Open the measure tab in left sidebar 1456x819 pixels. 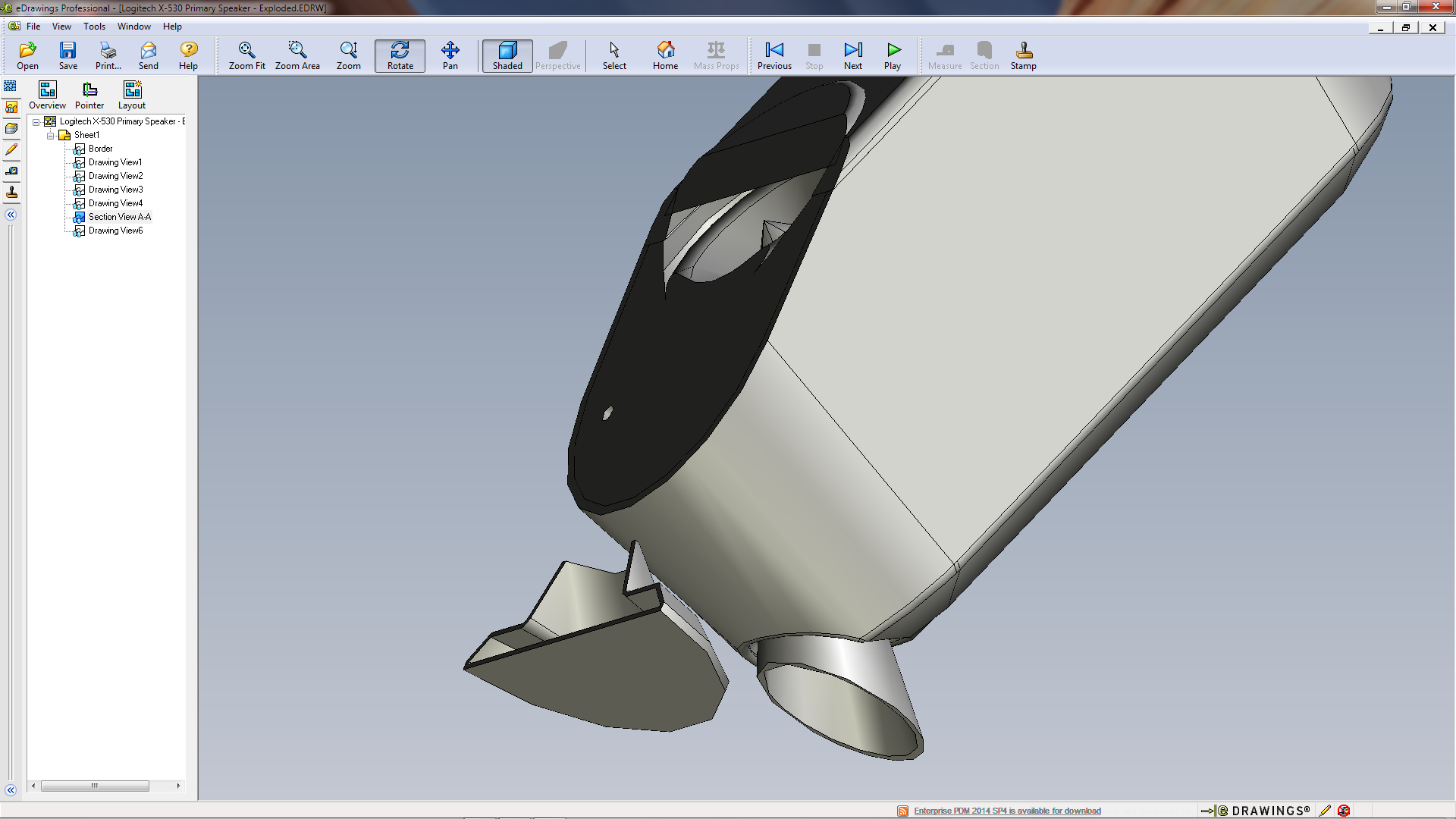point(11,171)
